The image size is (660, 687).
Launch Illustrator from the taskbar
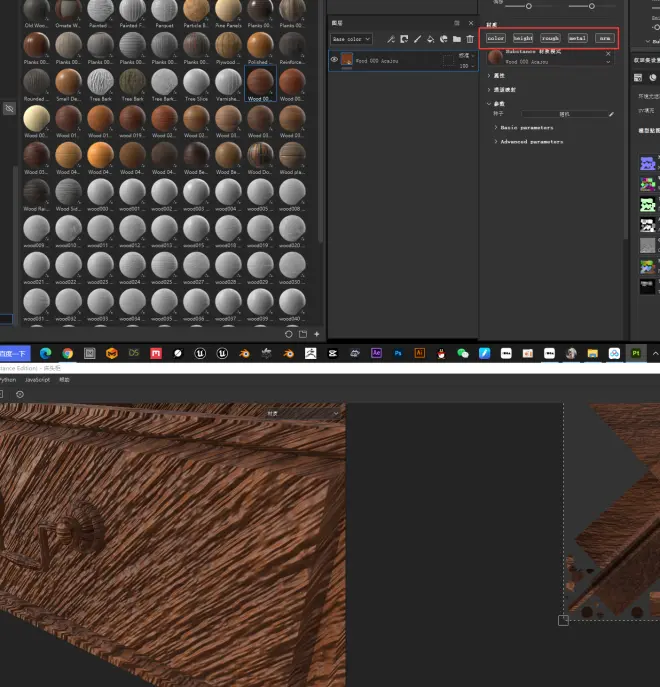pyautogui.click(x=419, y=353)
